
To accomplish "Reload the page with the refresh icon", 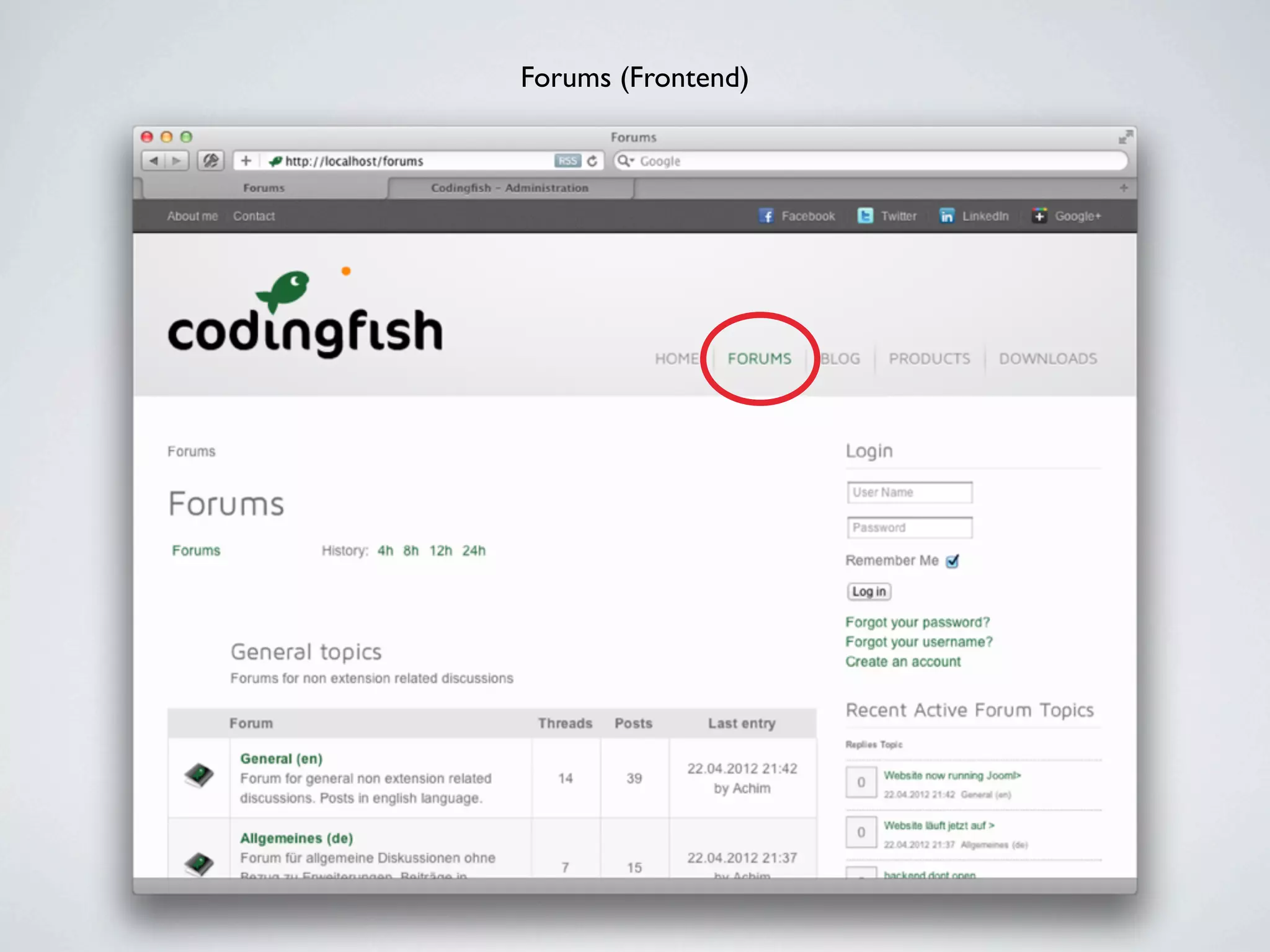I will click(592, 161).
